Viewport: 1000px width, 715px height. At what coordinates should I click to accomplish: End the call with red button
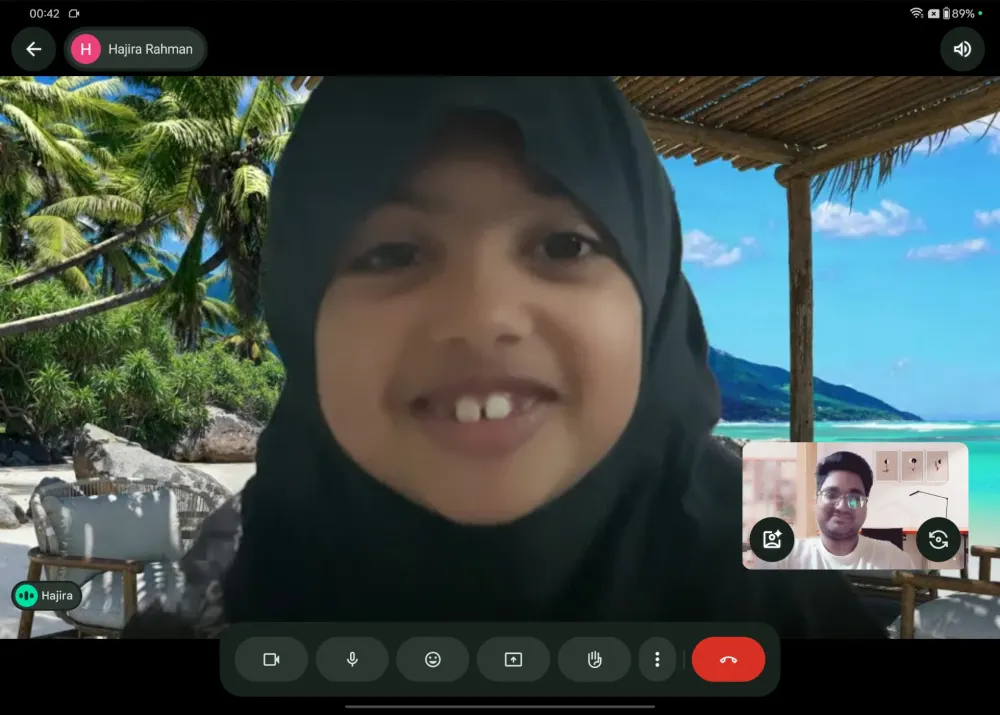[x=728, y=660]
